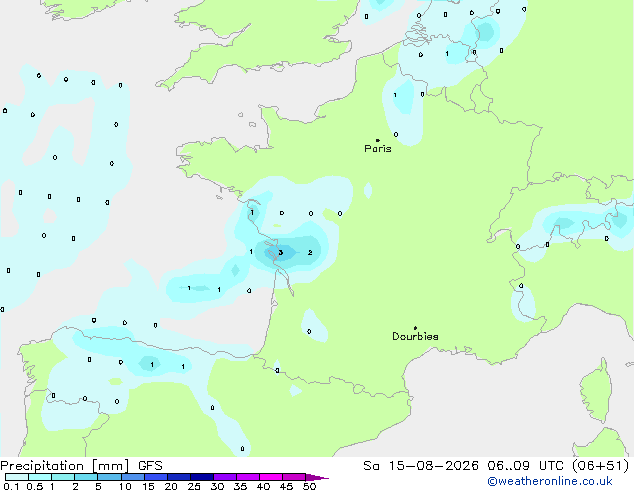Open the weatheronline.co.uk copyright link
This screenshot has width=634, height=490.
(x=549, y=481)
